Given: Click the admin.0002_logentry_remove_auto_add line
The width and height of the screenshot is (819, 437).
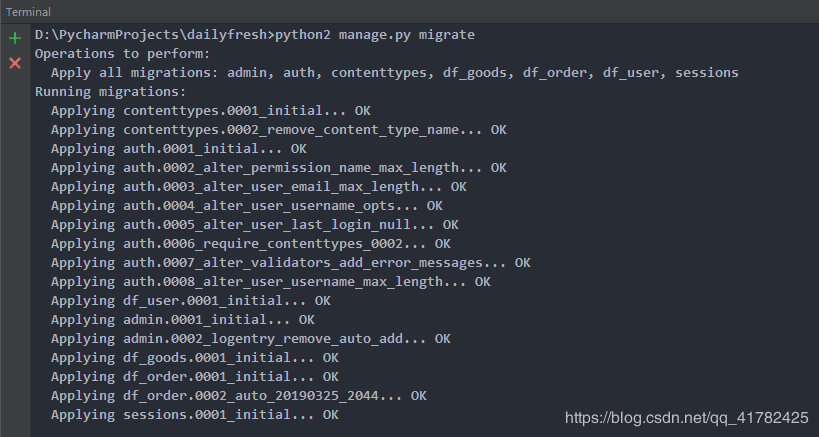Looking at the screenshot, I should 250,339.
